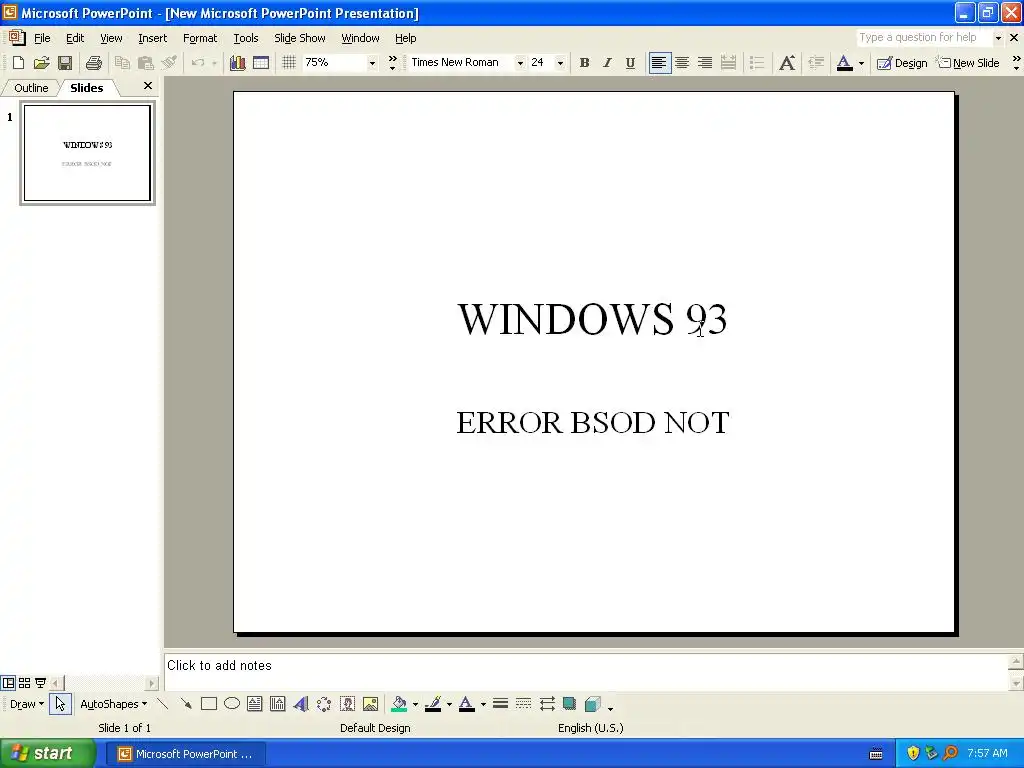Apply line color with the brush icon
Screen dimensions: 1024x768
[433, 704]
